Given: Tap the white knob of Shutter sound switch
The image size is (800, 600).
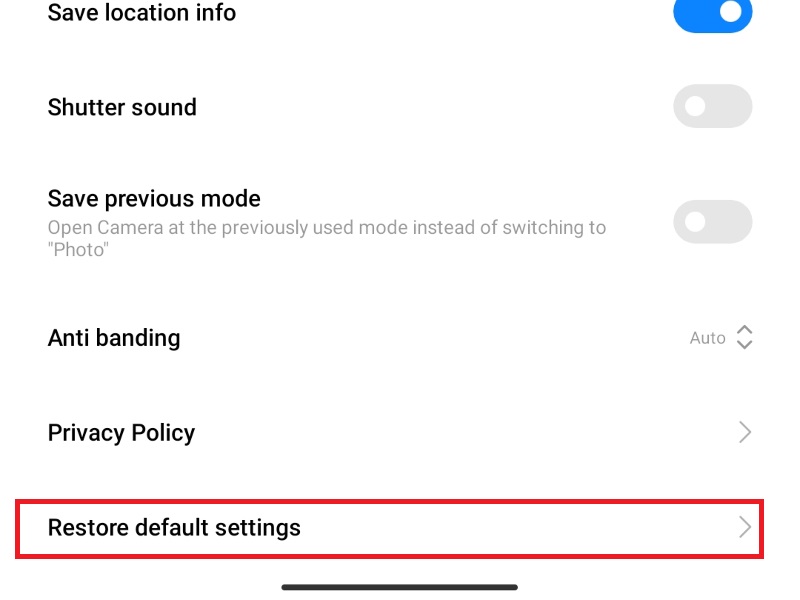Looking at the screenshot, I should (695, 106).
